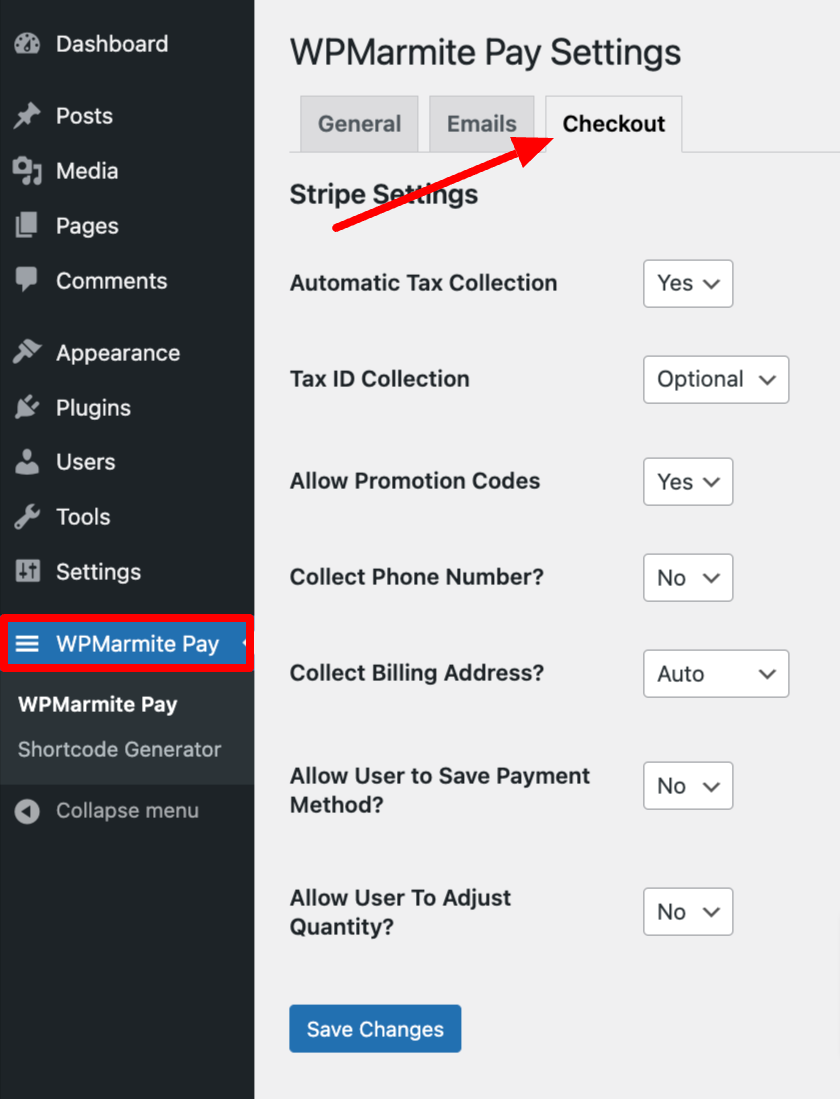This screenshot has width=840, height=1099.
Task: Open the Automatic Tax Collection dropdown
Action: pos(688,283)
